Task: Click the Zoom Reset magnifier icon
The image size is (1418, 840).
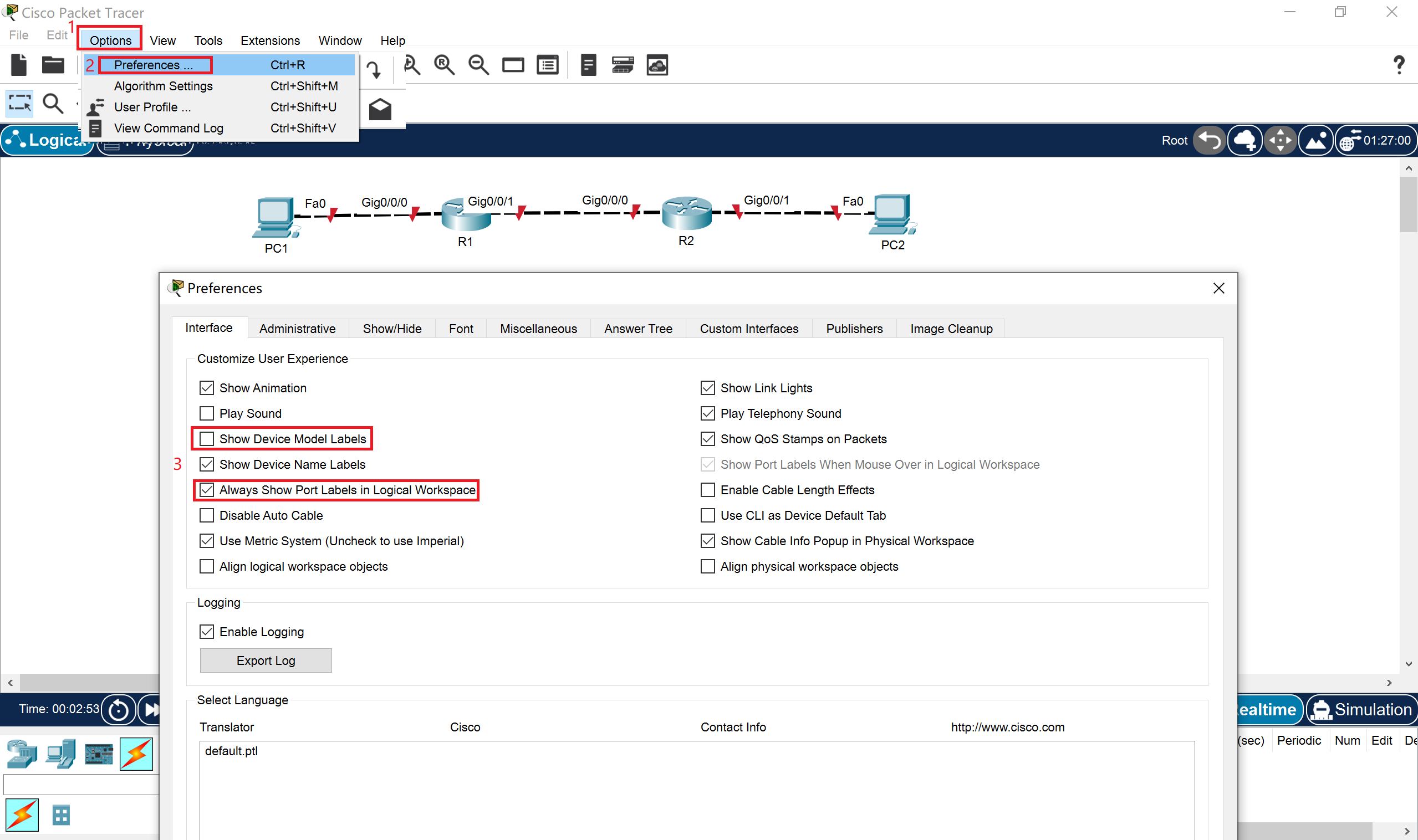Action: pyautogui.click(x=444, y=65)
